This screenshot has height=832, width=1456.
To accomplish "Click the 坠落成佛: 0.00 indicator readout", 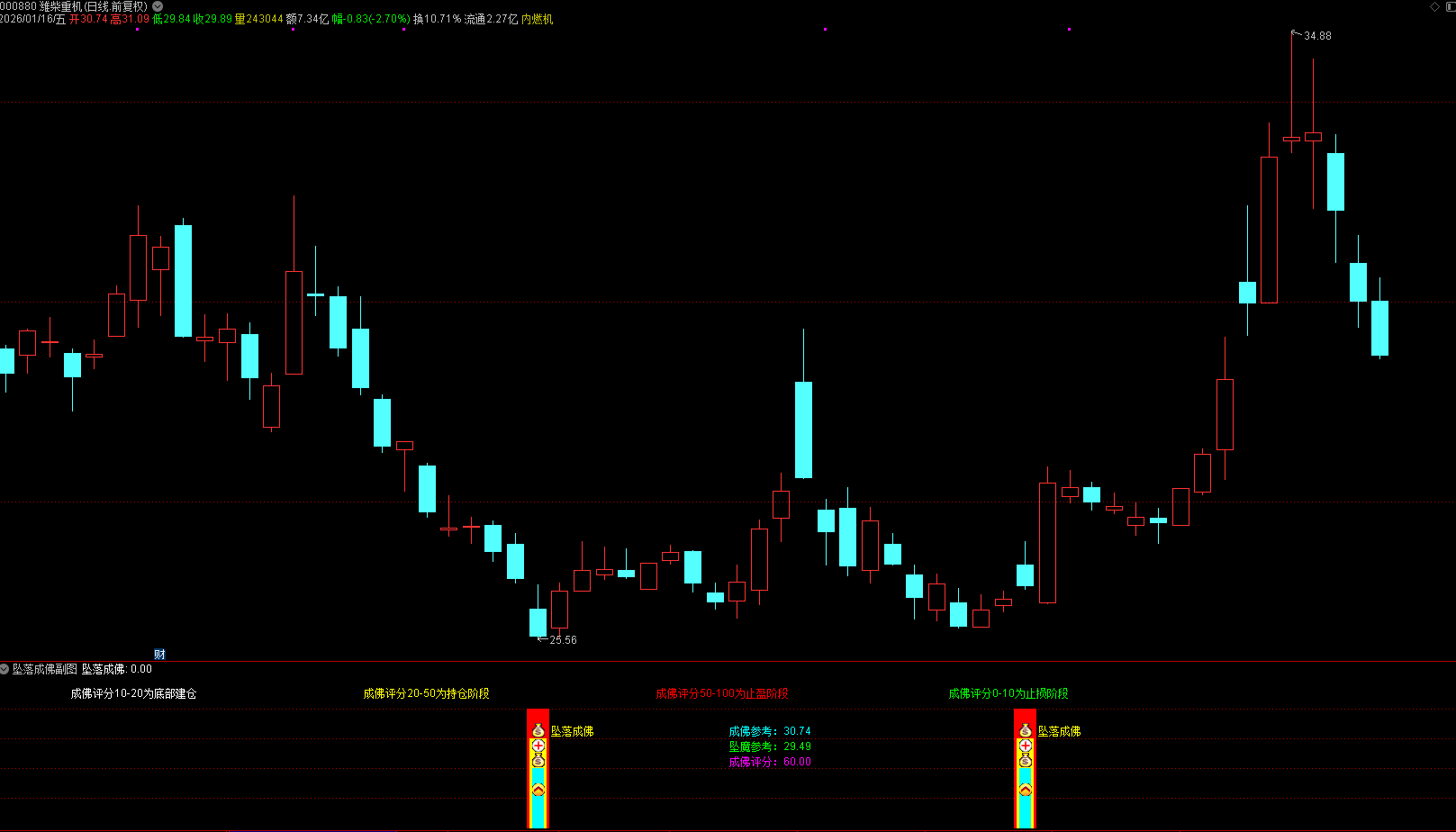I will click(117, 669).
